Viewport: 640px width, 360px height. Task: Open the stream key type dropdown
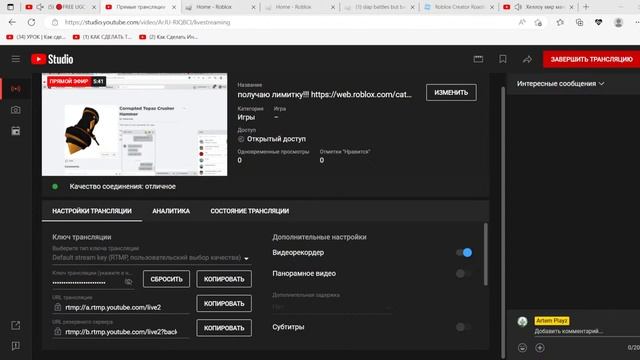(151, 258)
